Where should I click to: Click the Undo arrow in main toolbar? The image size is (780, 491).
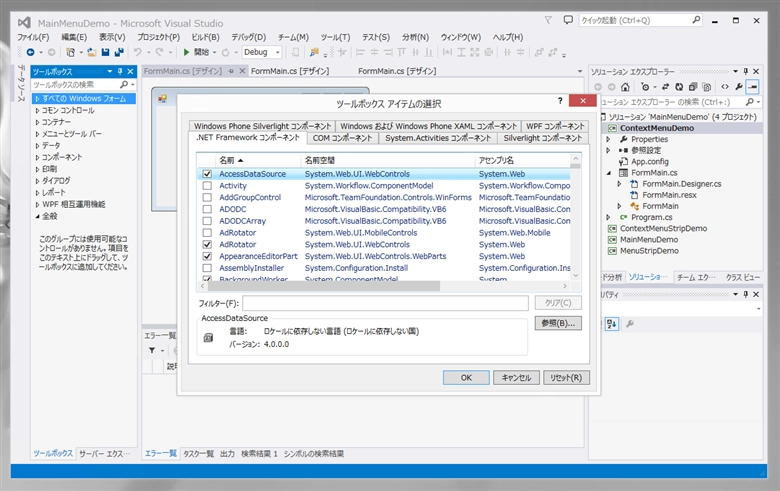(x=138, y=52)
